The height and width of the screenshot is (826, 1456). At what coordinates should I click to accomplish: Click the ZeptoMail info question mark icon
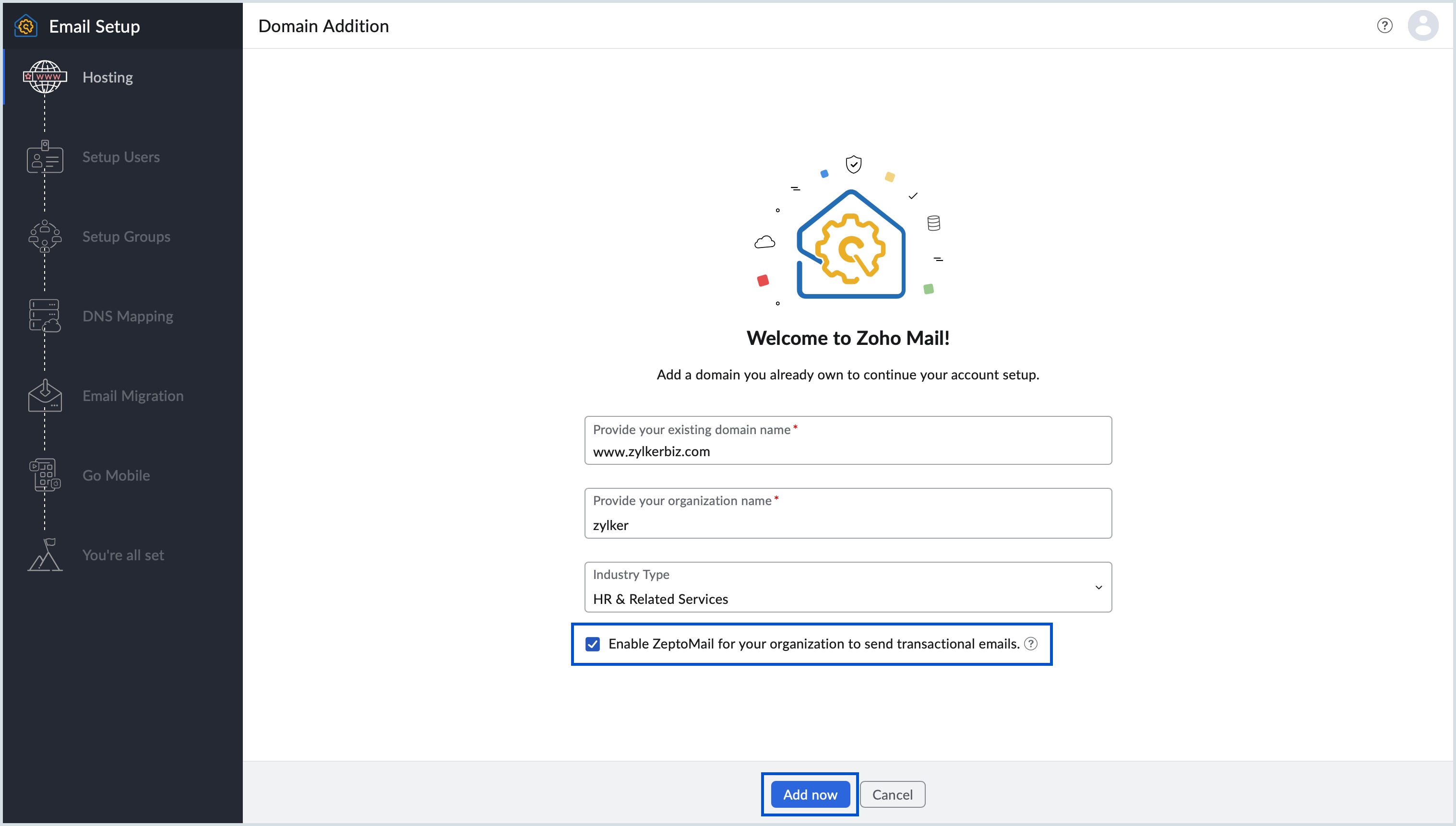(1031, 644)
